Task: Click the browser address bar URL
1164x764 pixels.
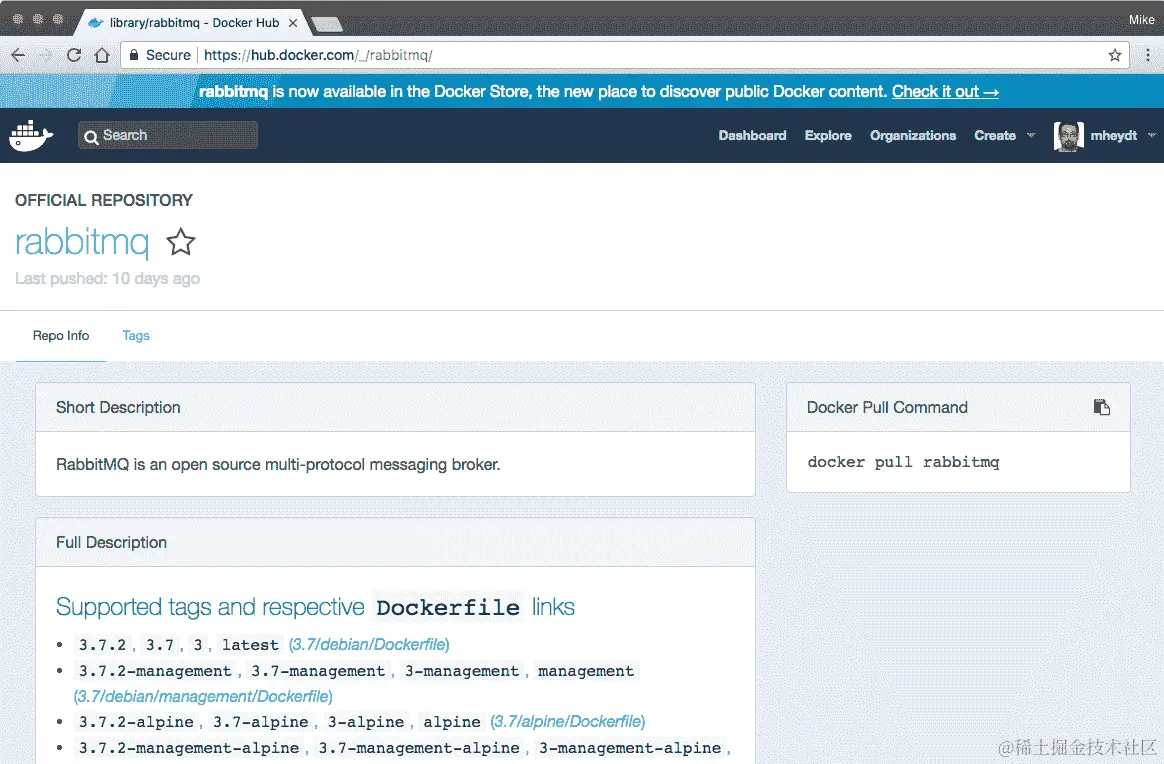Action: point(318,55)
